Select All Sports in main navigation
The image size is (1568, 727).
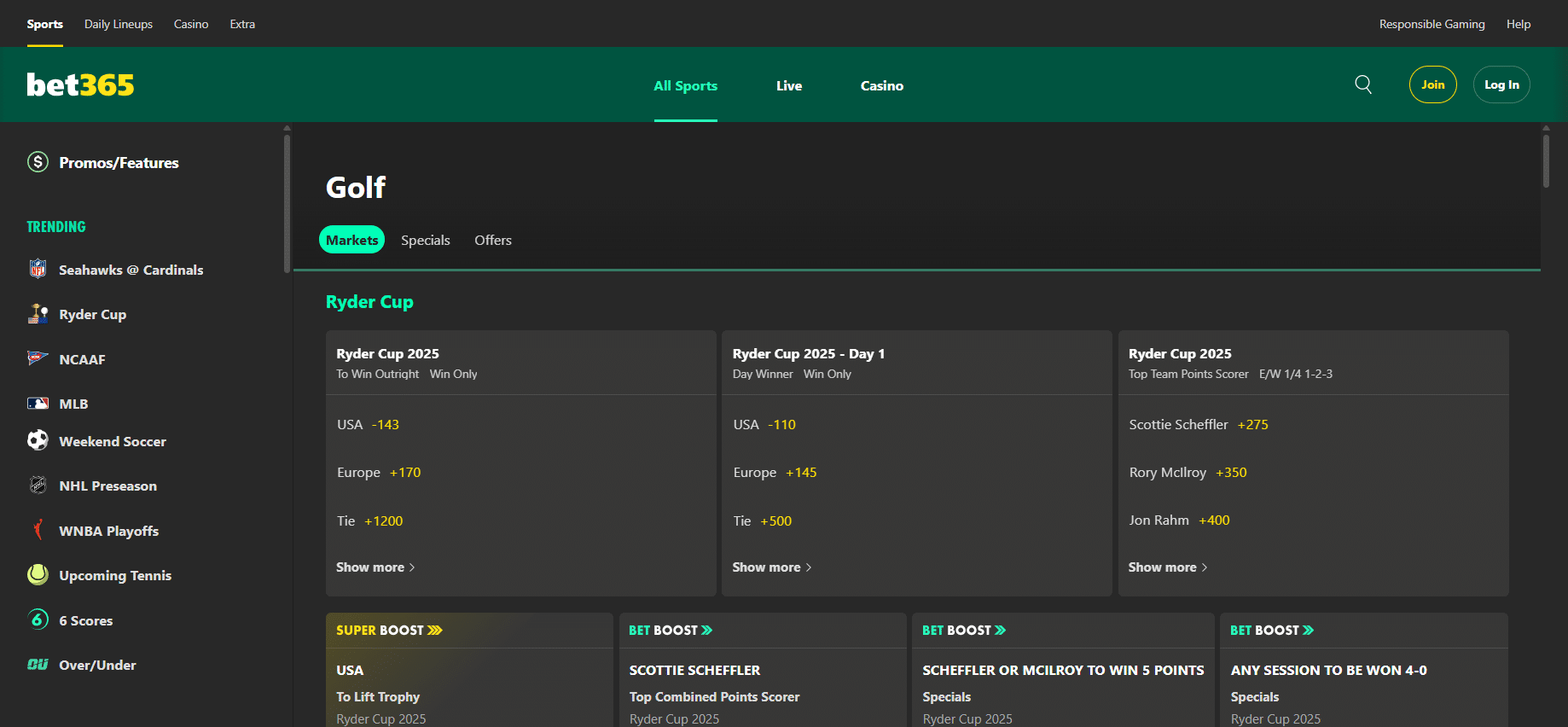click(686, 85)
